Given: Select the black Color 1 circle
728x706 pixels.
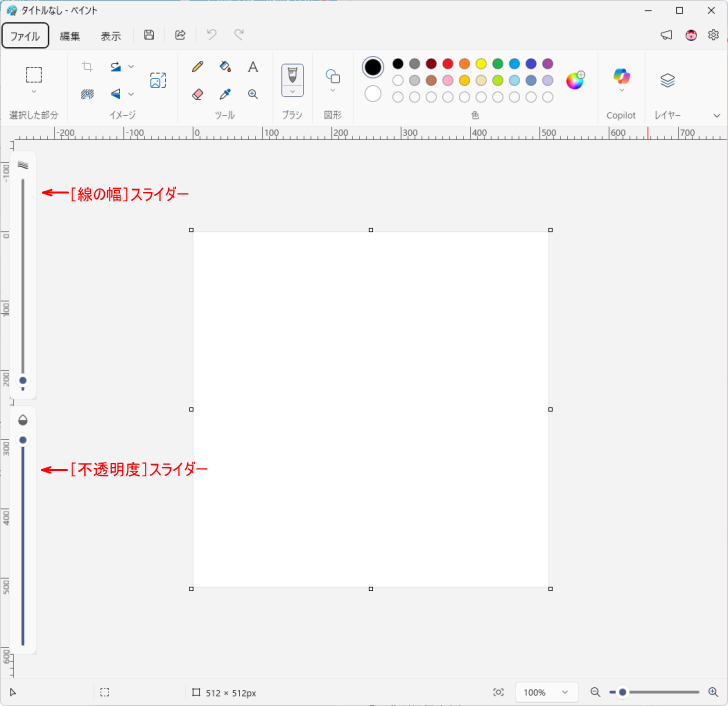Looking at the screenshot, I should click(x=373, y=67).
